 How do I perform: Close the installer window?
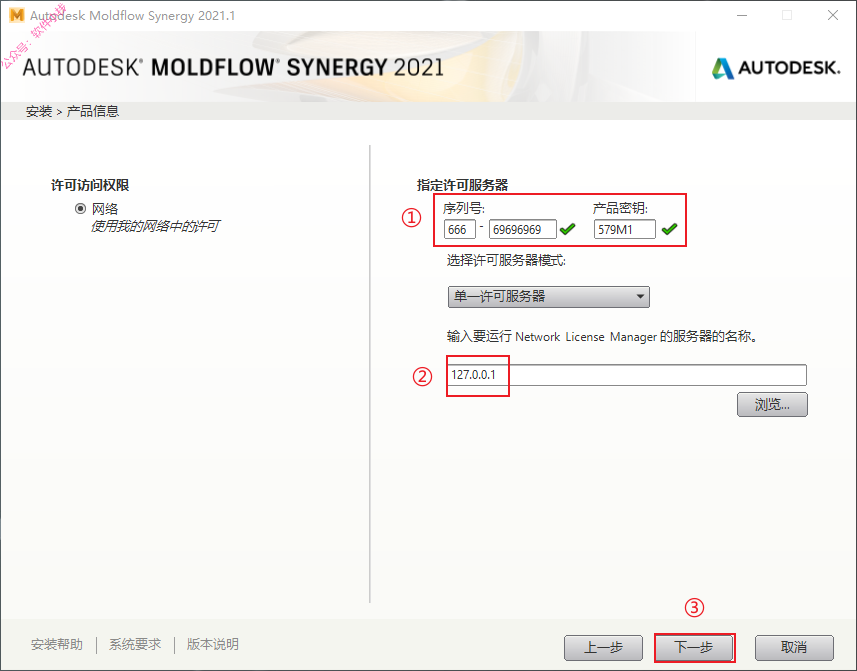coord(833,15)
